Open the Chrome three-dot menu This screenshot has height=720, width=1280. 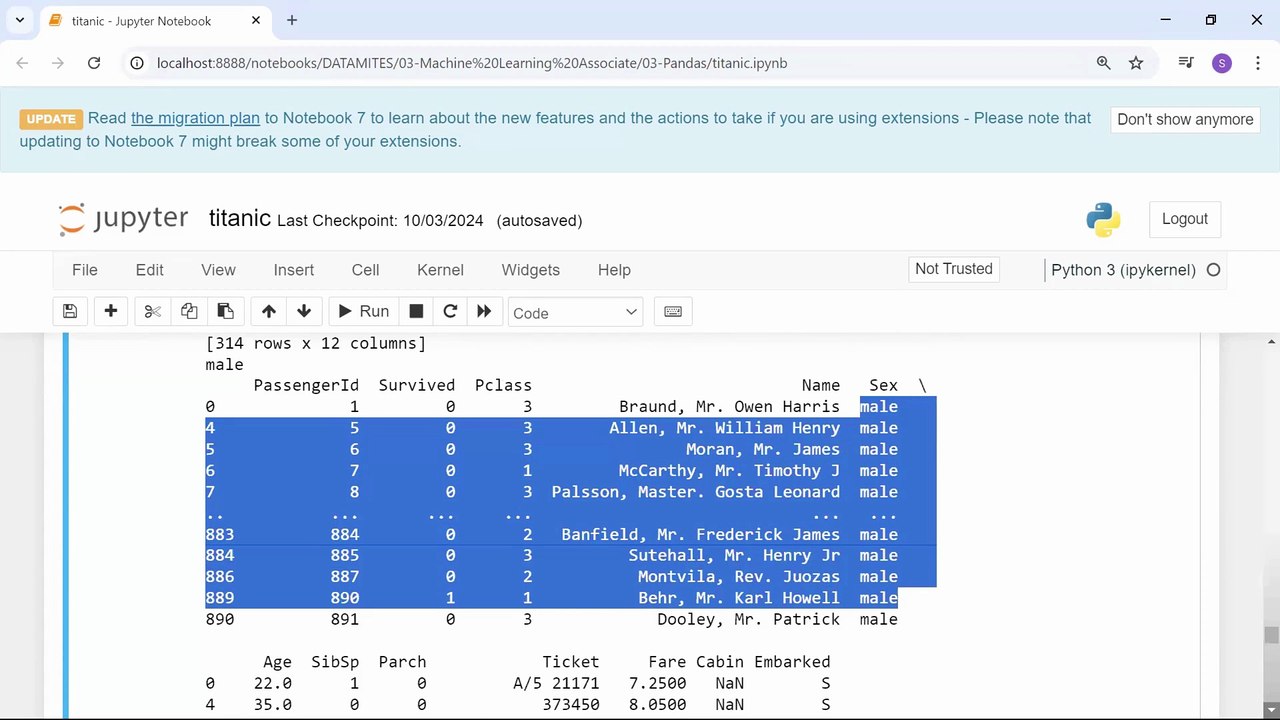[x=1257, y=63]
